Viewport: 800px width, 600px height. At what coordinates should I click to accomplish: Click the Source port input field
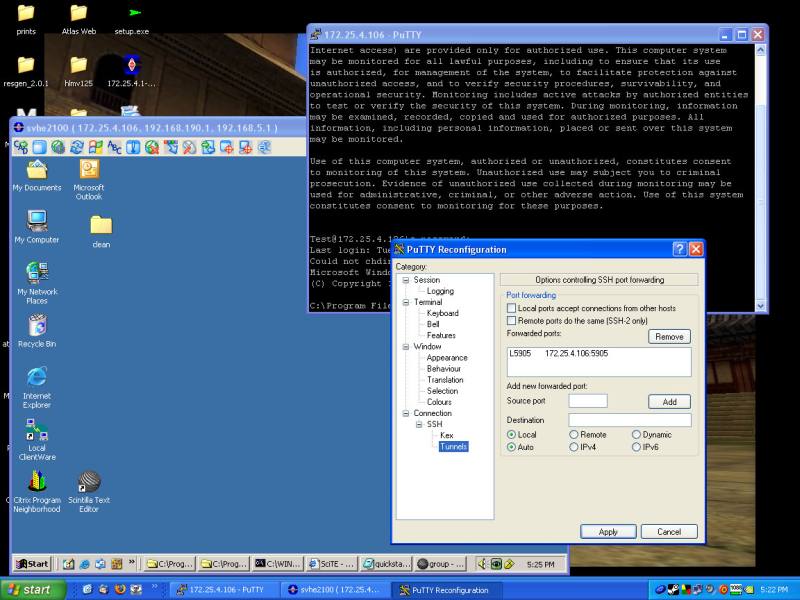pyautogui.click(x=588, y=401)
